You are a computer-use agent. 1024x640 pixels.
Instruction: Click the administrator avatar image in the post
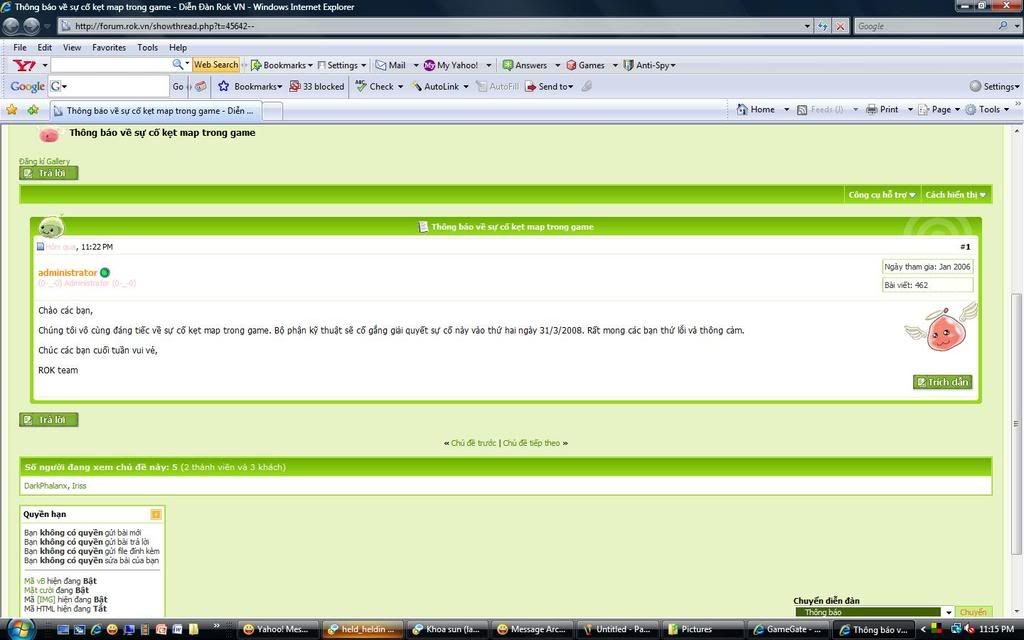pos(940,329)
